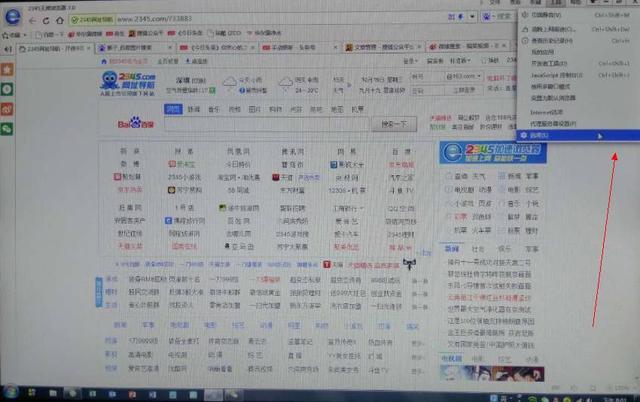Select Baidu 音乐 search category
Screen dimensions: 640x402
pos(214,109)
